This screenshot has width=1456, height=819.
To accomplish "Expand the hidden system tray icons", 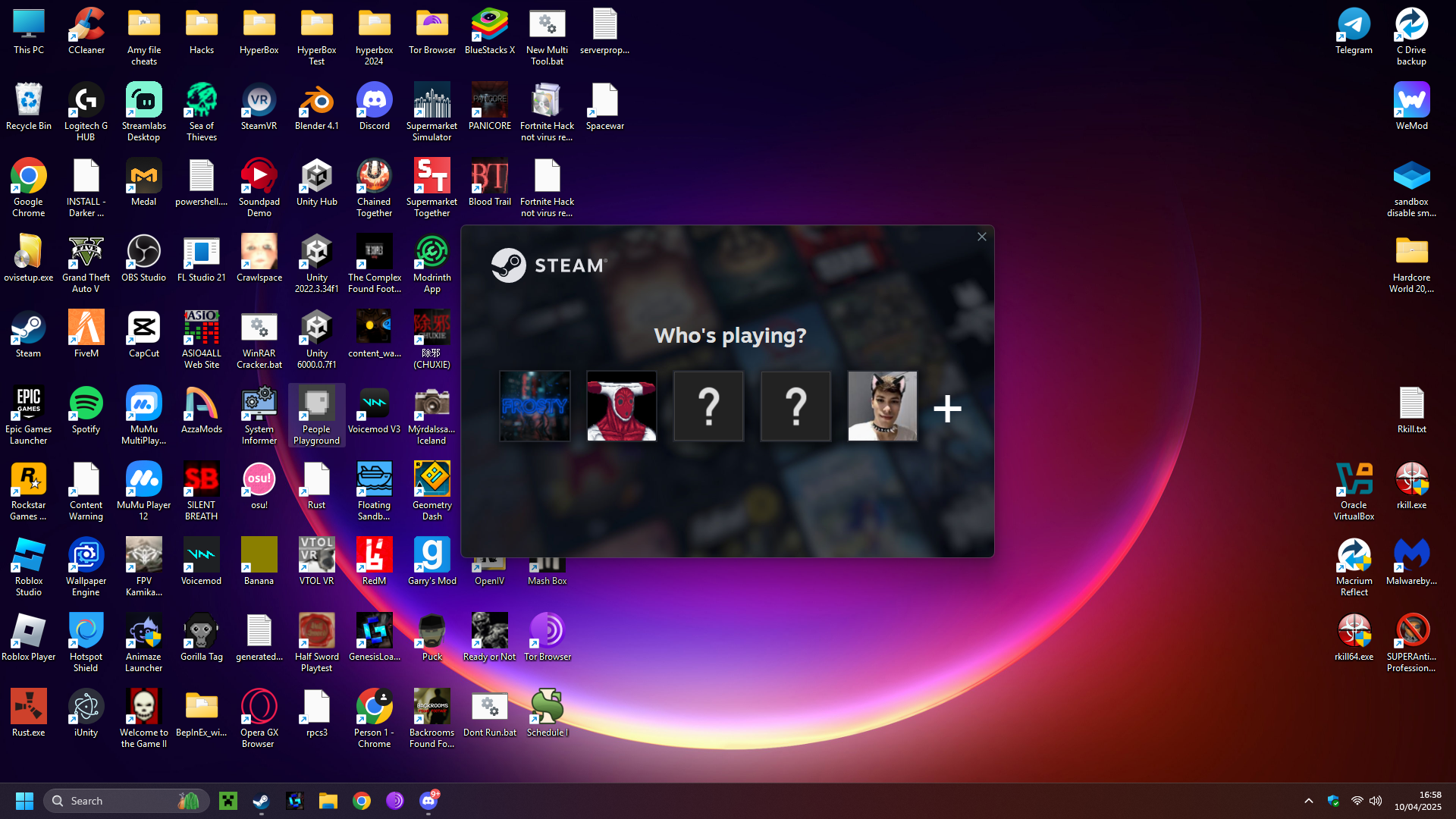I will point(1309,801).
